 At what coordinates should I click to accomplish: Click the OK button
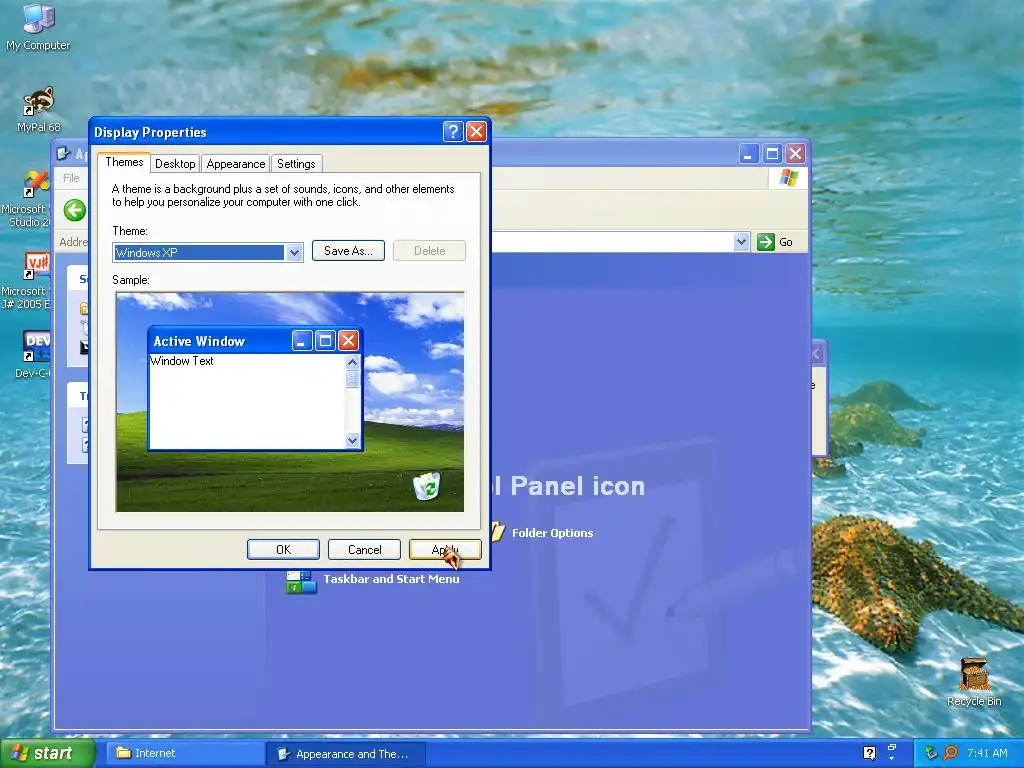[x=283, y=550]
